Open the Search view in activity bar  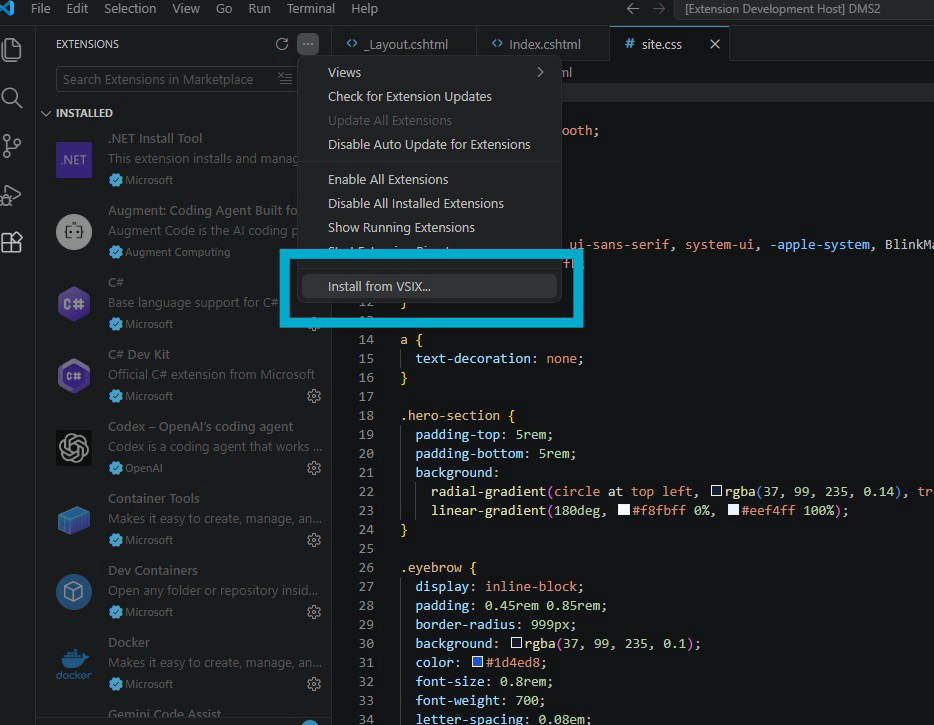click(x=12, y=98)
